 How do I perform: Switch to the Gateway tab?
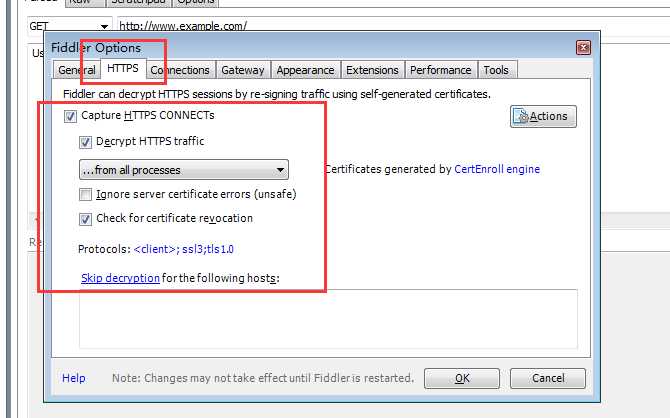243,70
